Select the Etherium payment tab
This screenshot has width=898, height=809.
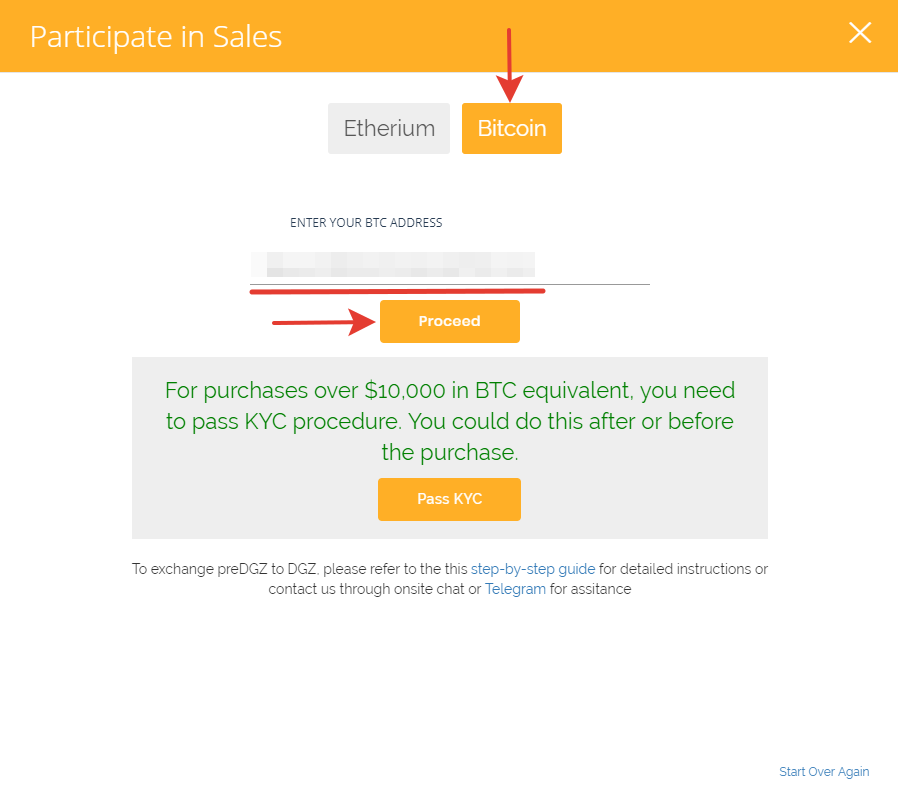pos(389,129)
